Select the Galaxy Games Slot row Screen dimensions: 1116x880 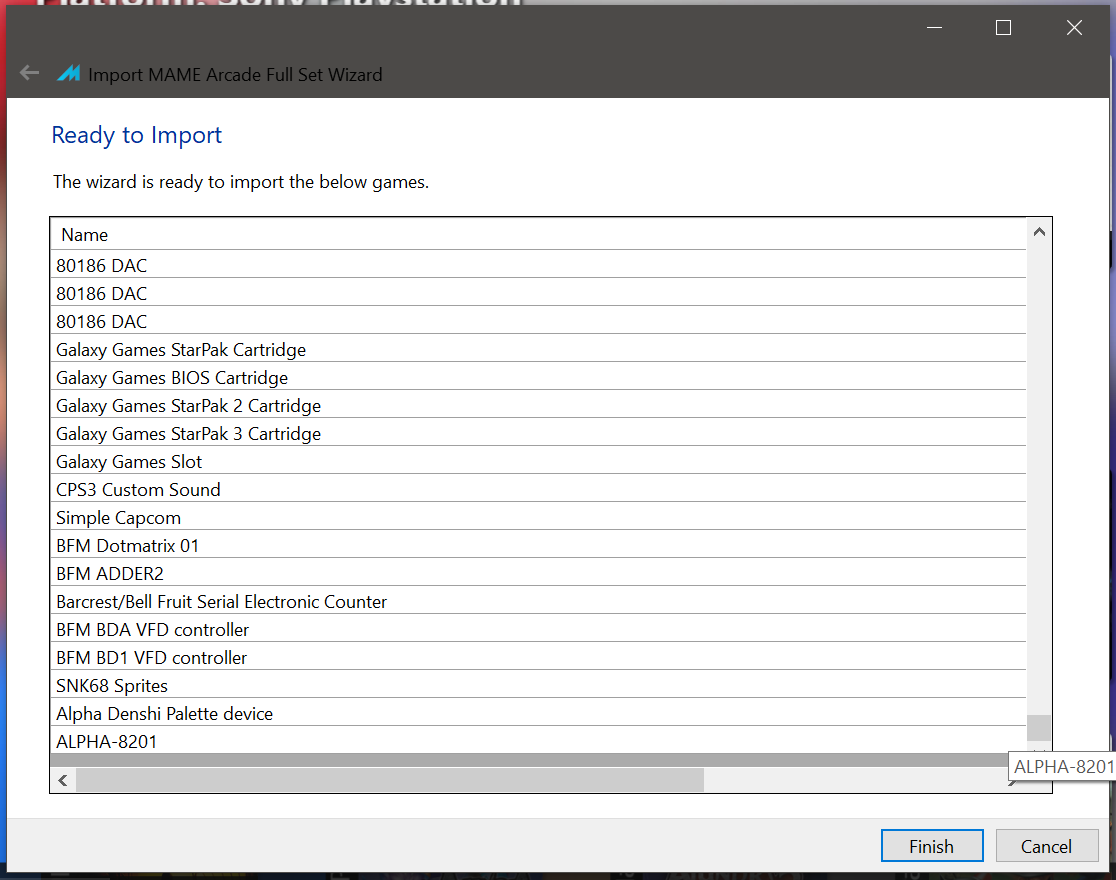pos(539,461)
